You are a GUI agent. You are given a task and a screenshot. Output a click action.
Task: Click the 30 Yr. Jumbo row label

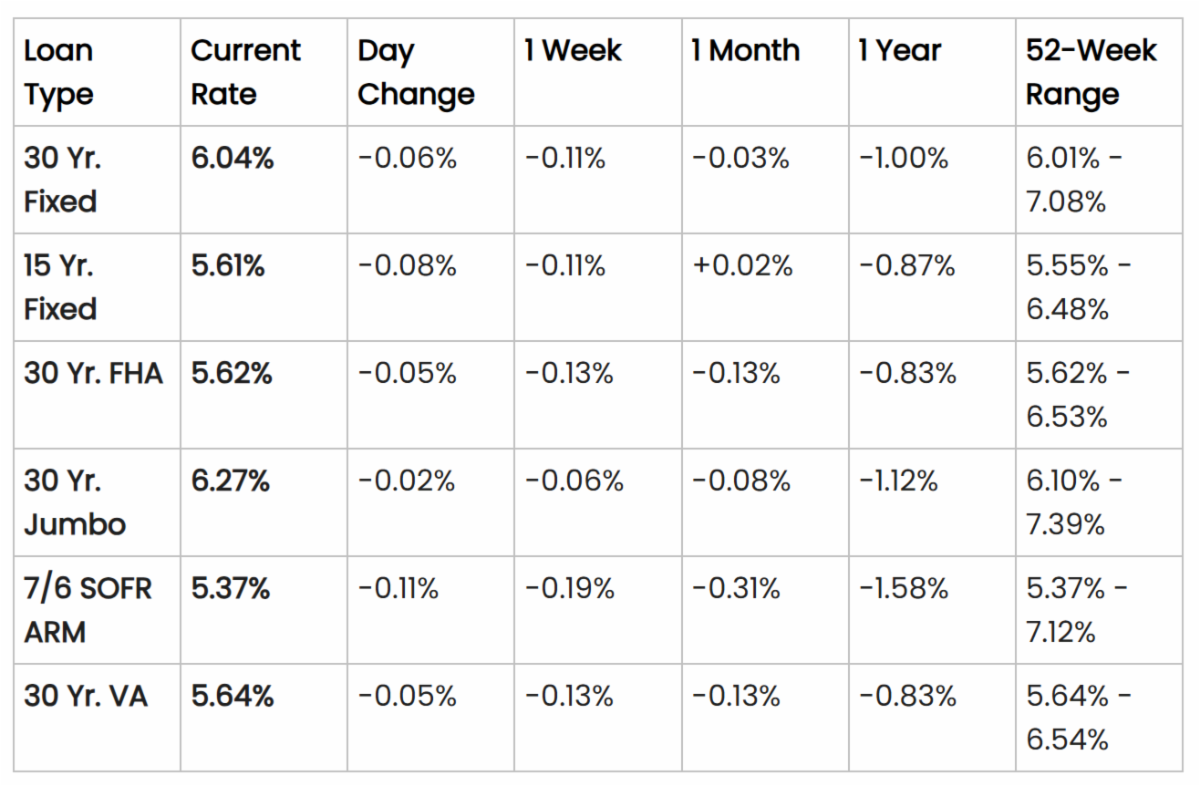pos(75,502)
